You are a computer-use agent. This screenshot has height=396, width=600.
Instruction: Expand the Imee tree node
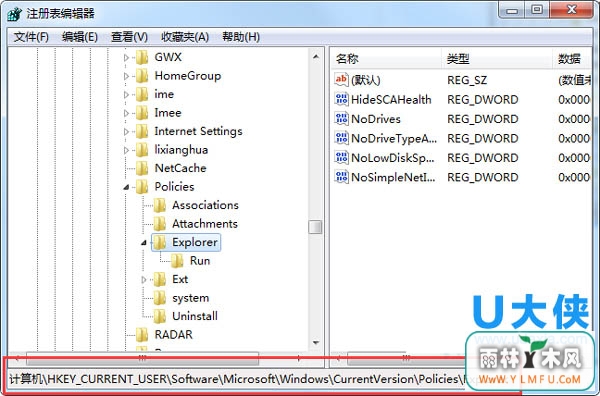pyautogui.click(x=126, y=113)
